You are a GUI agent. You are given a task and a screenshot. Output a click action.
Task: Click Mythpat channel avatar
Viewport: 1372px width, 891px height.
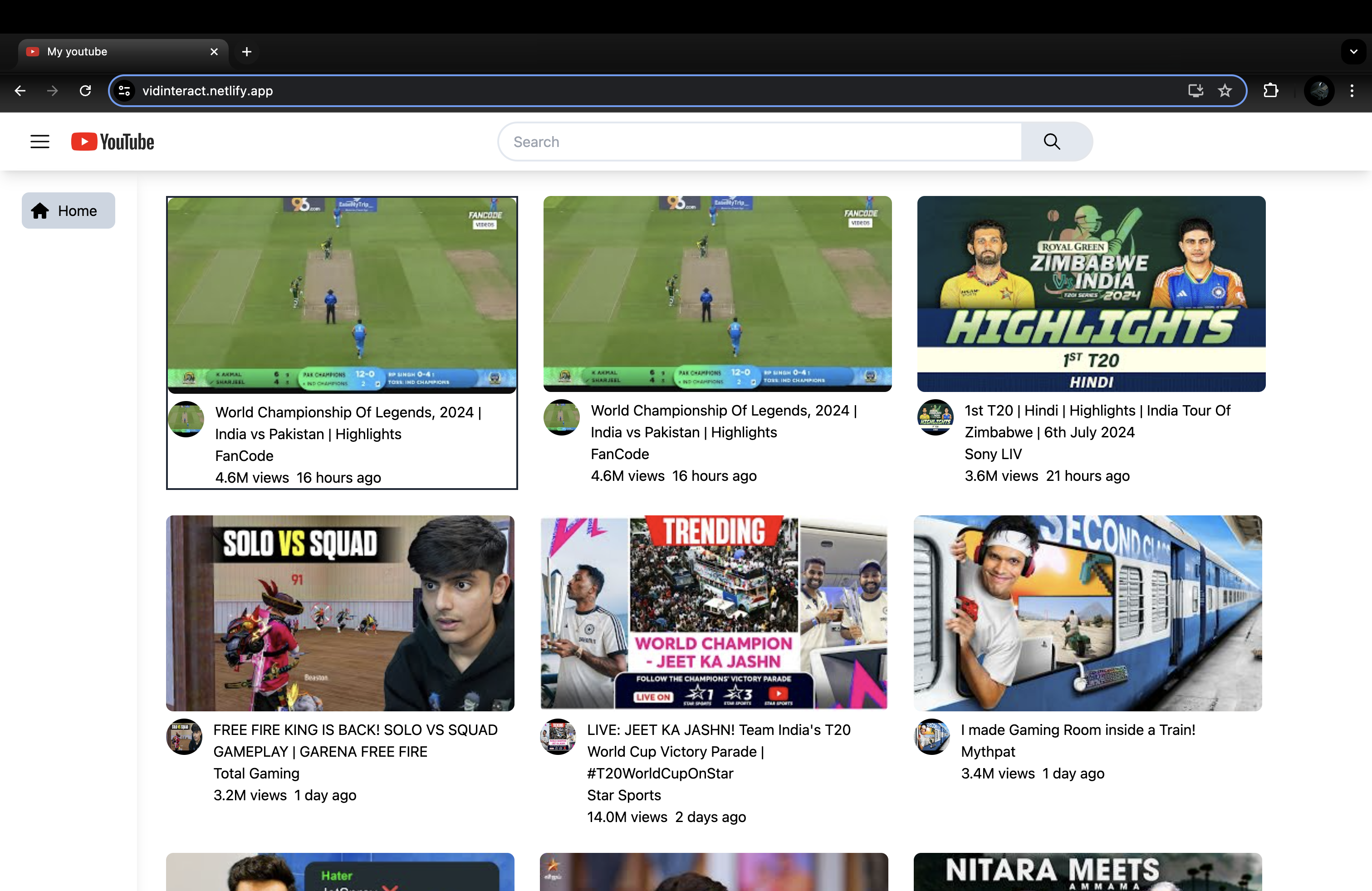pos(931,737)
